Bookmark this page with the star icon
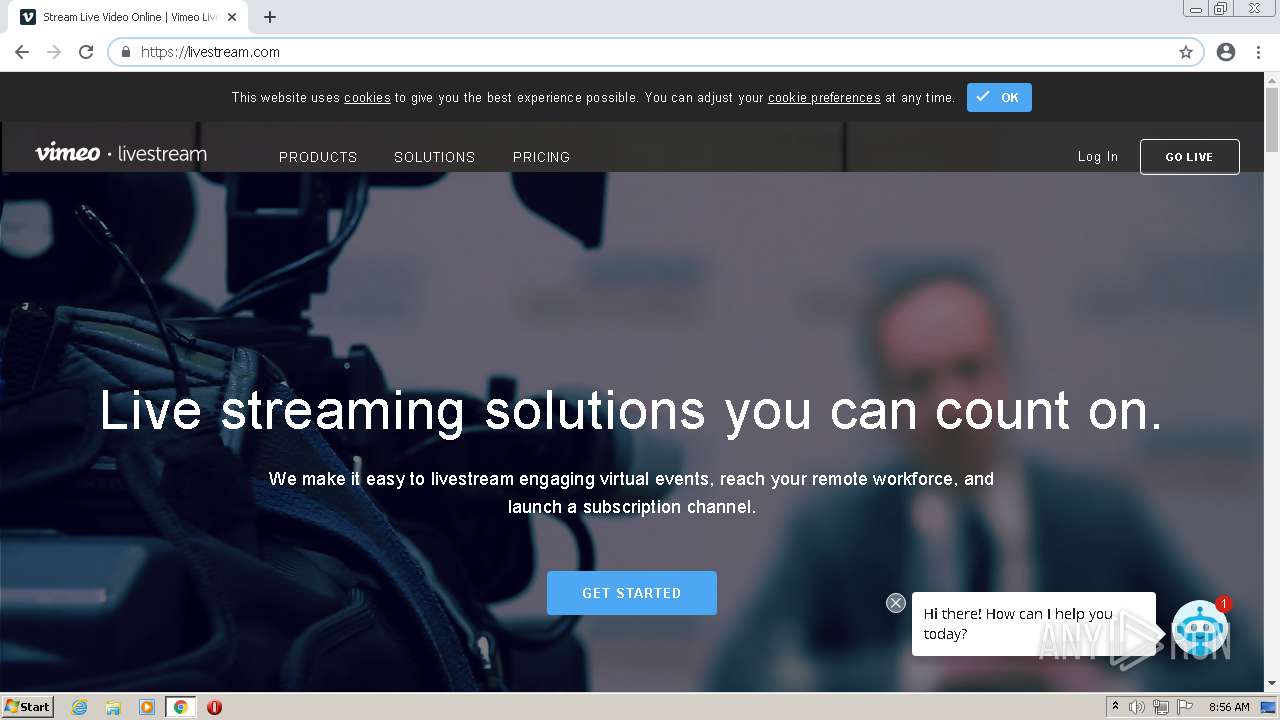Viewport: 1280px width, 720px height. pyautogui.click(x=1186, y=52)
